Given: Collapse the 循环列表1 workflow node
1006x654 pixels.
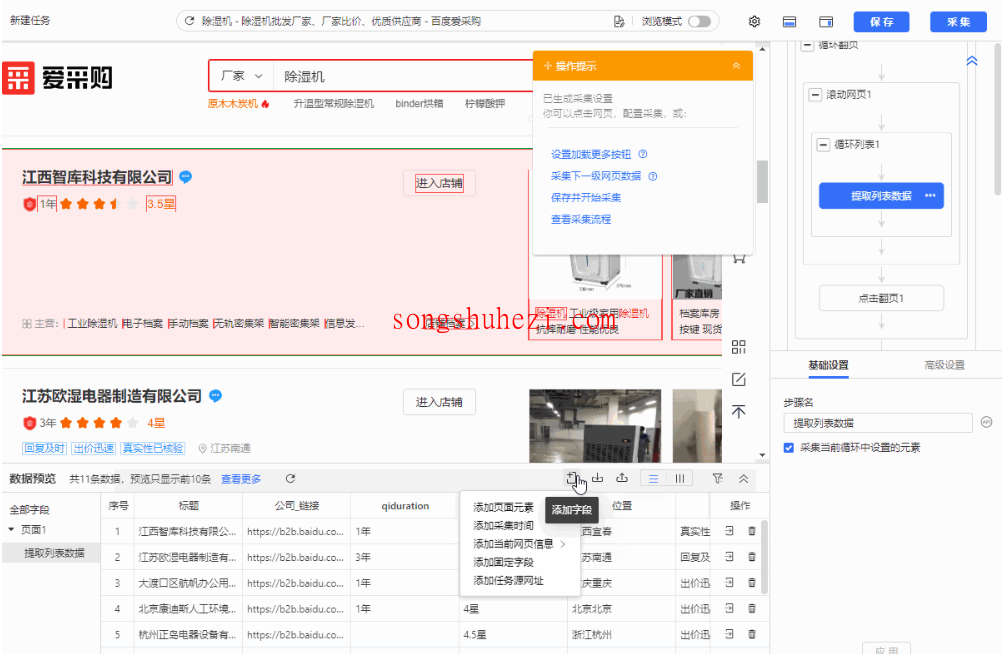Looking at the screenshot, I should tap(823, 144).
